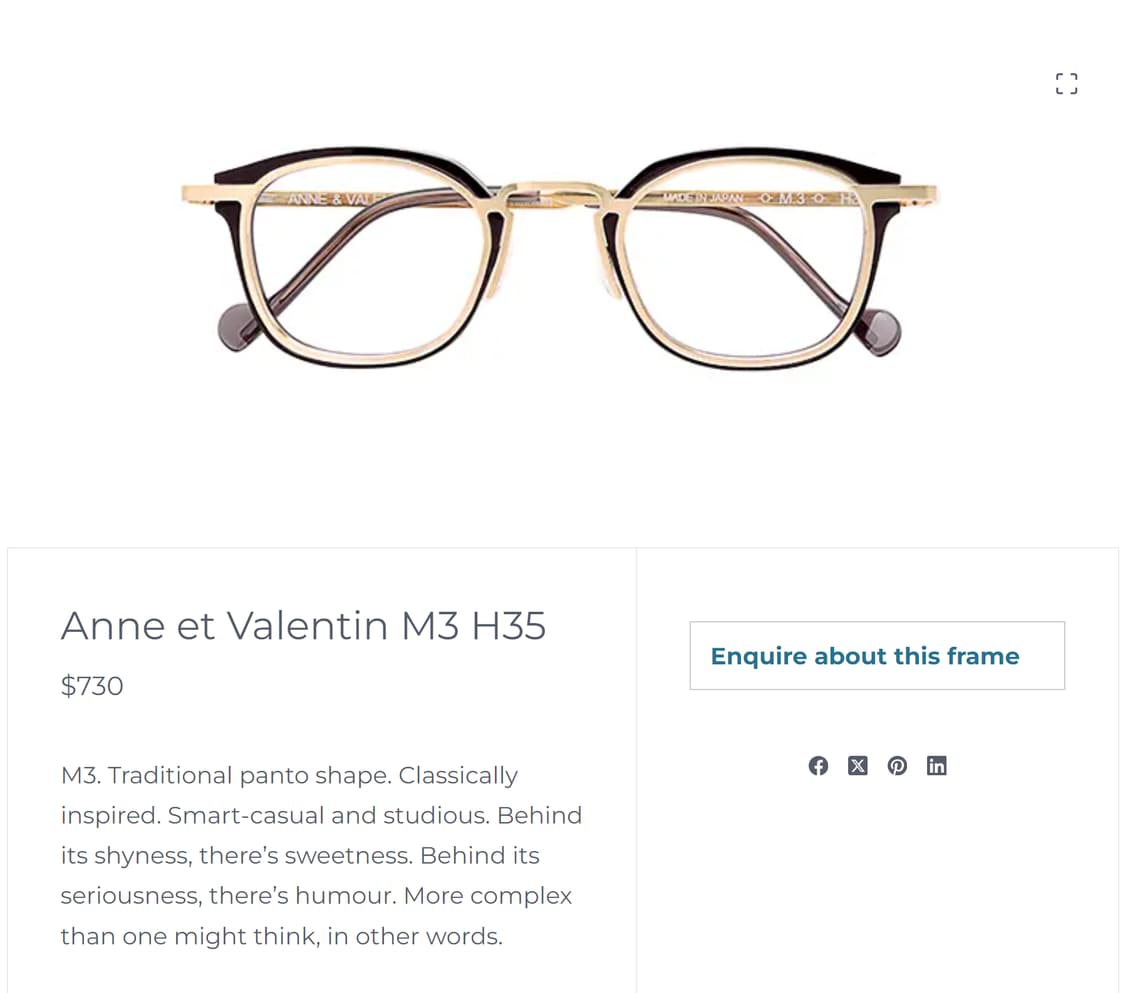Share this frame on Facebook
This screenshot has height=993, width=1125.
(818, 766)
